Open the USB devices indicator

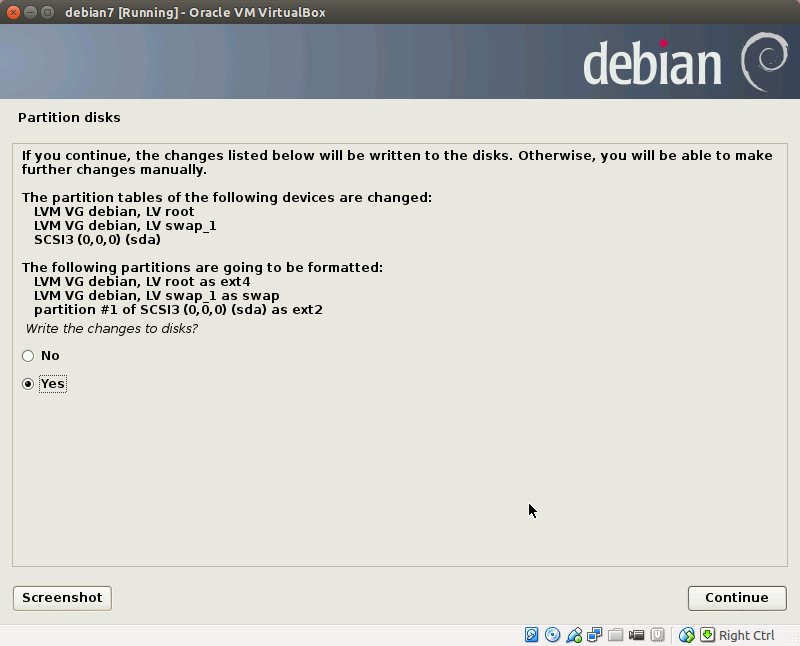pyautogui.click(x=574, y=635)
